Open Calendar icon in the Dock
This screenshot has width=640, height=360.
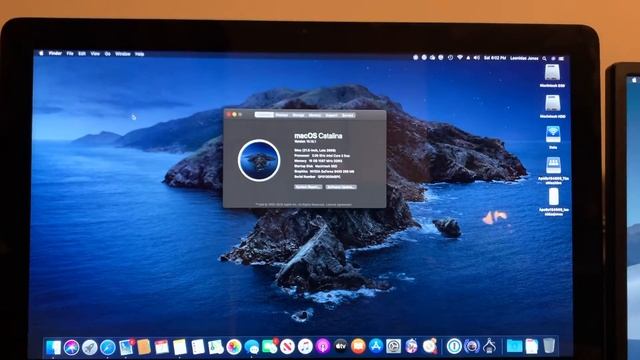tap(162, 347)
